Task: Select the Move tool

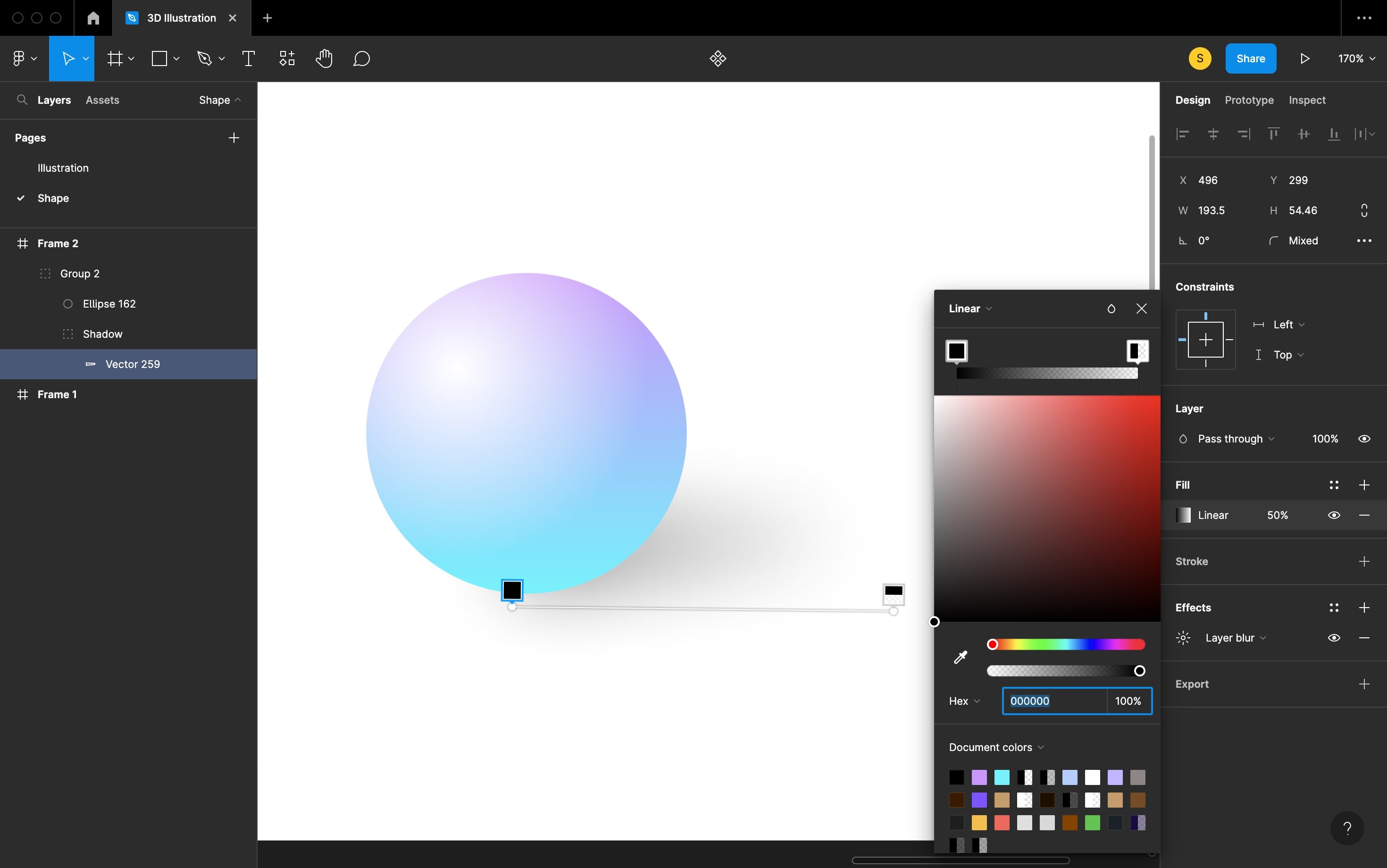Action: click(x=68, y=58)
